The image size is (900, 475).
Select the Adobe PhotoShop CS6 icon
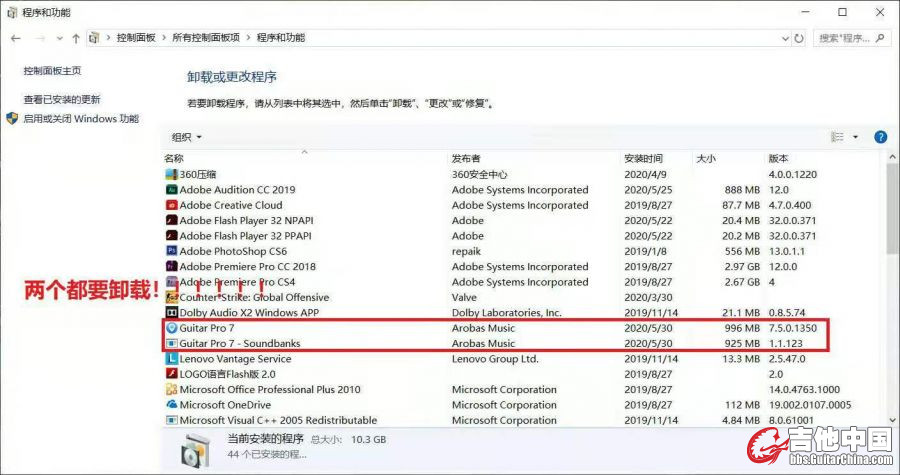click(x=171, y=251)
